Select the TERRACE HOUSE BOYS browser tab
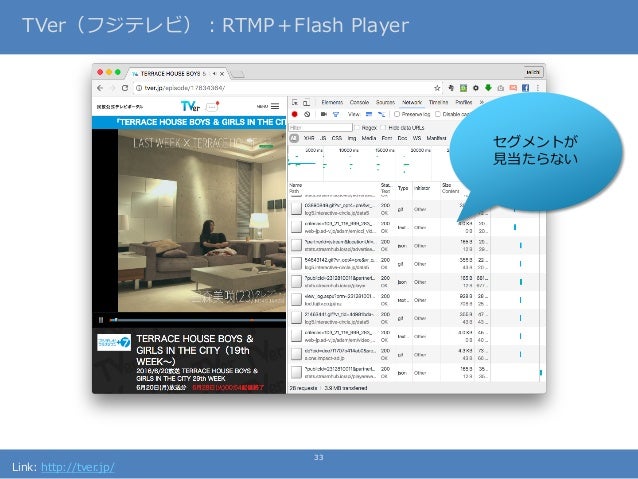 point(175,74)
